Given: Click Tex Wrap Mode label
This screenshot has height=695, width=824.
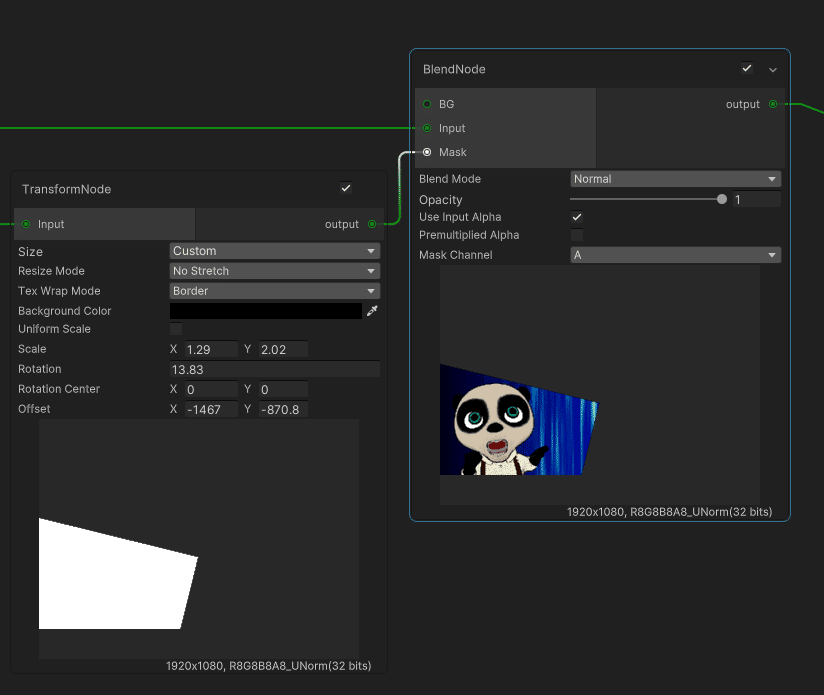Looking at the screenshot, I should [59, 291].
